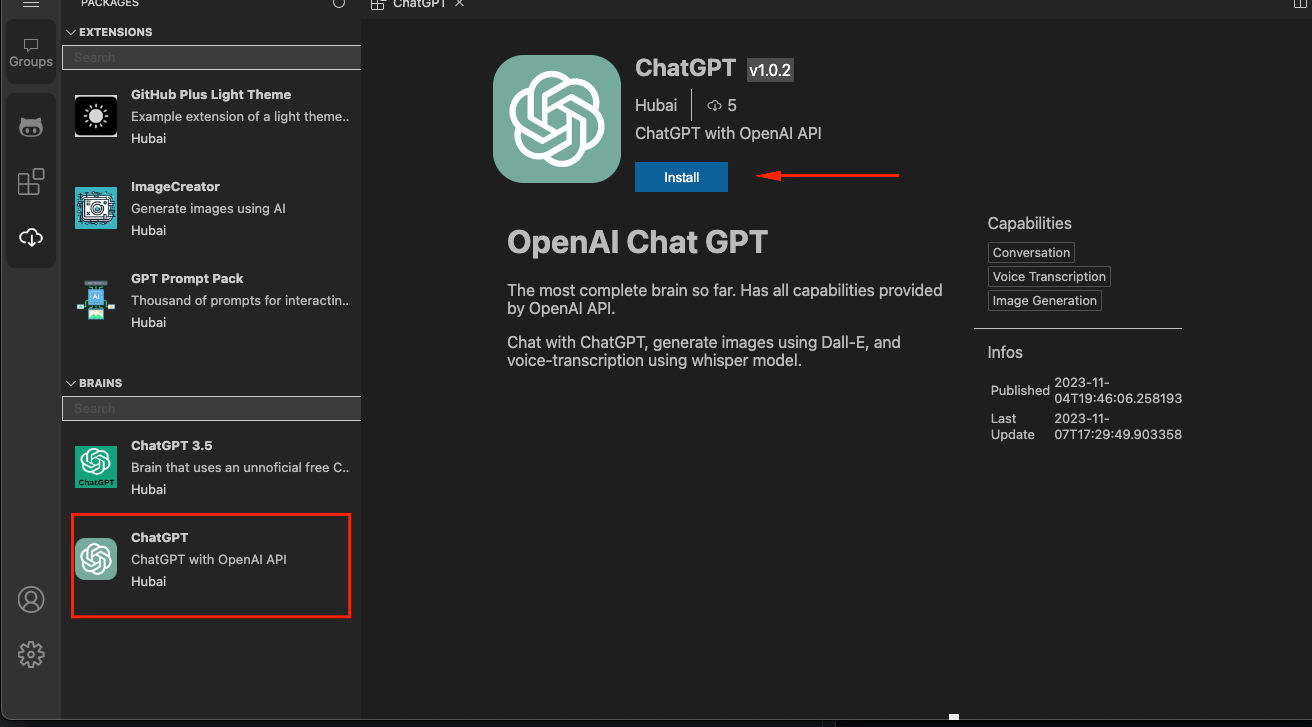Image resolution: width=1312 pixels, height=727 pixels.
Task: Click the large ChatGPT logo in details
Action: 557,119
